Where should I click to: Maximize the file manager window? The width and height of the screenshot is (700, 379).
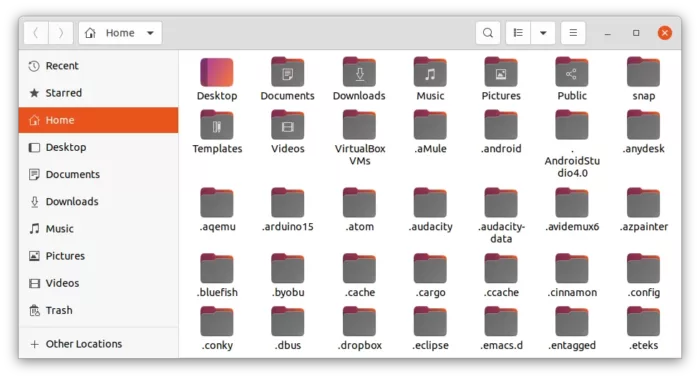point(636,33)
